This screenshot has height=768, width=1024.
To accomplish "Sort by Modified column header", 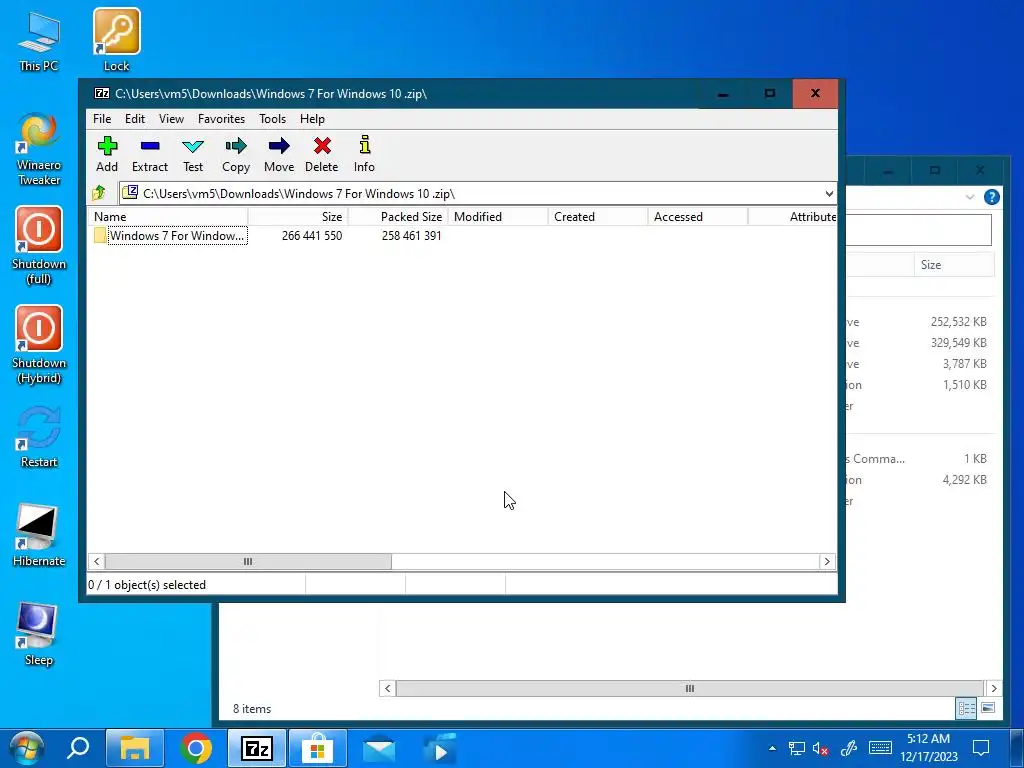I will tap(498, 217).
